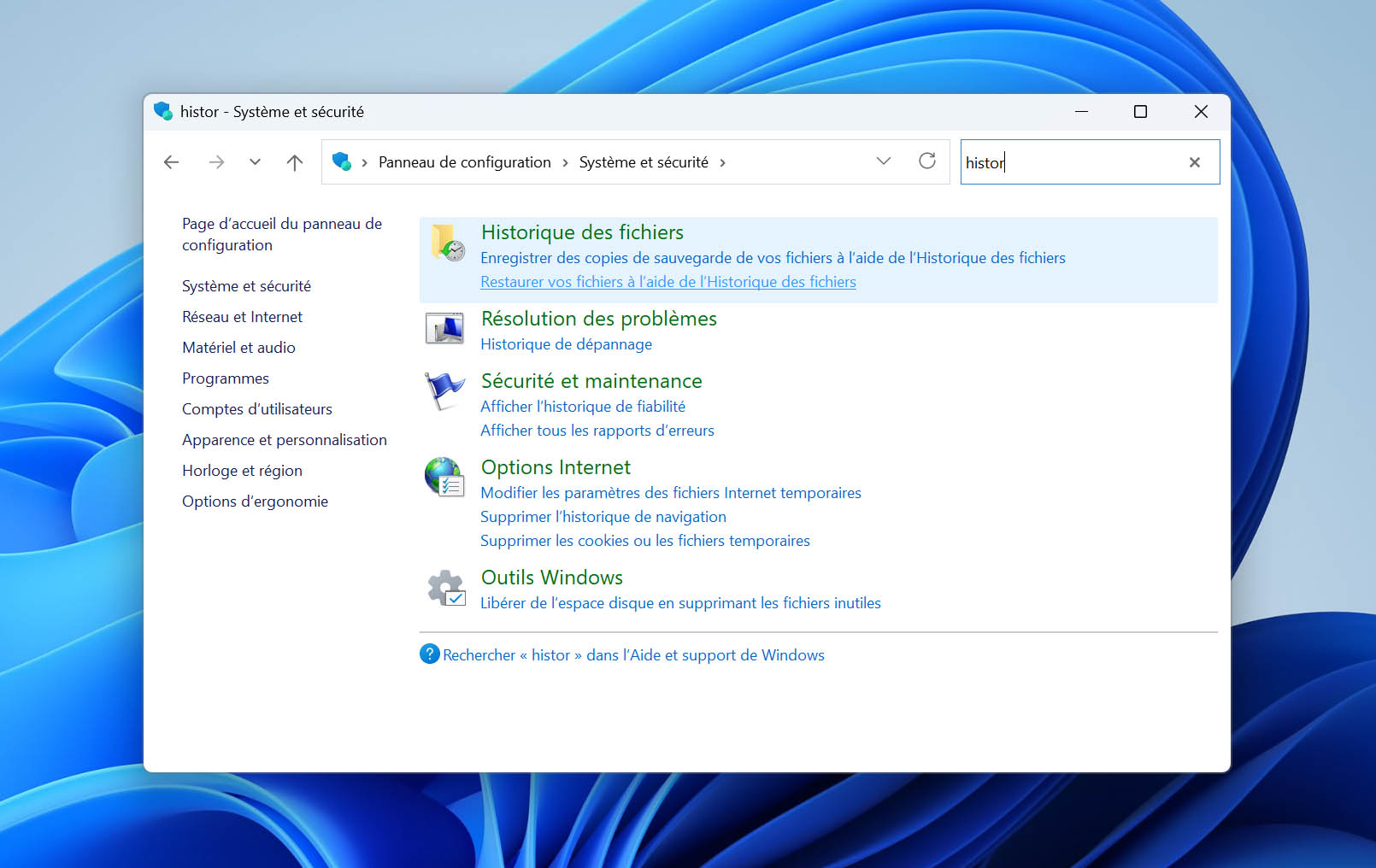Click Supprimer l'historique de navigation
Image resolution: width=1376 pixels, height=868 pixels.
coord(603,517)
